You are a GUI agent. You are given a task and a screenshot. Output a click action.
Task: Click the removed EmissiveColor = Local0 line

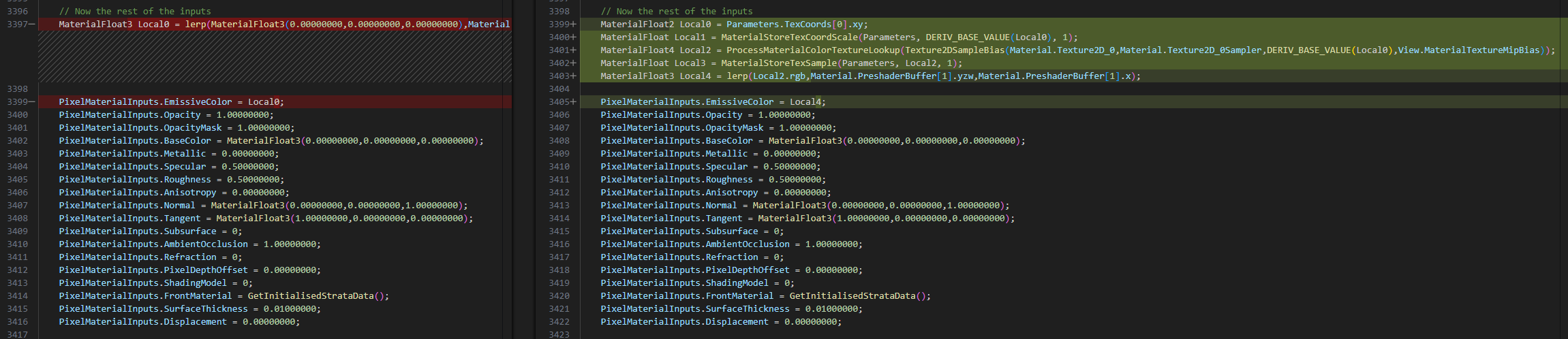(x=171, y=102)
